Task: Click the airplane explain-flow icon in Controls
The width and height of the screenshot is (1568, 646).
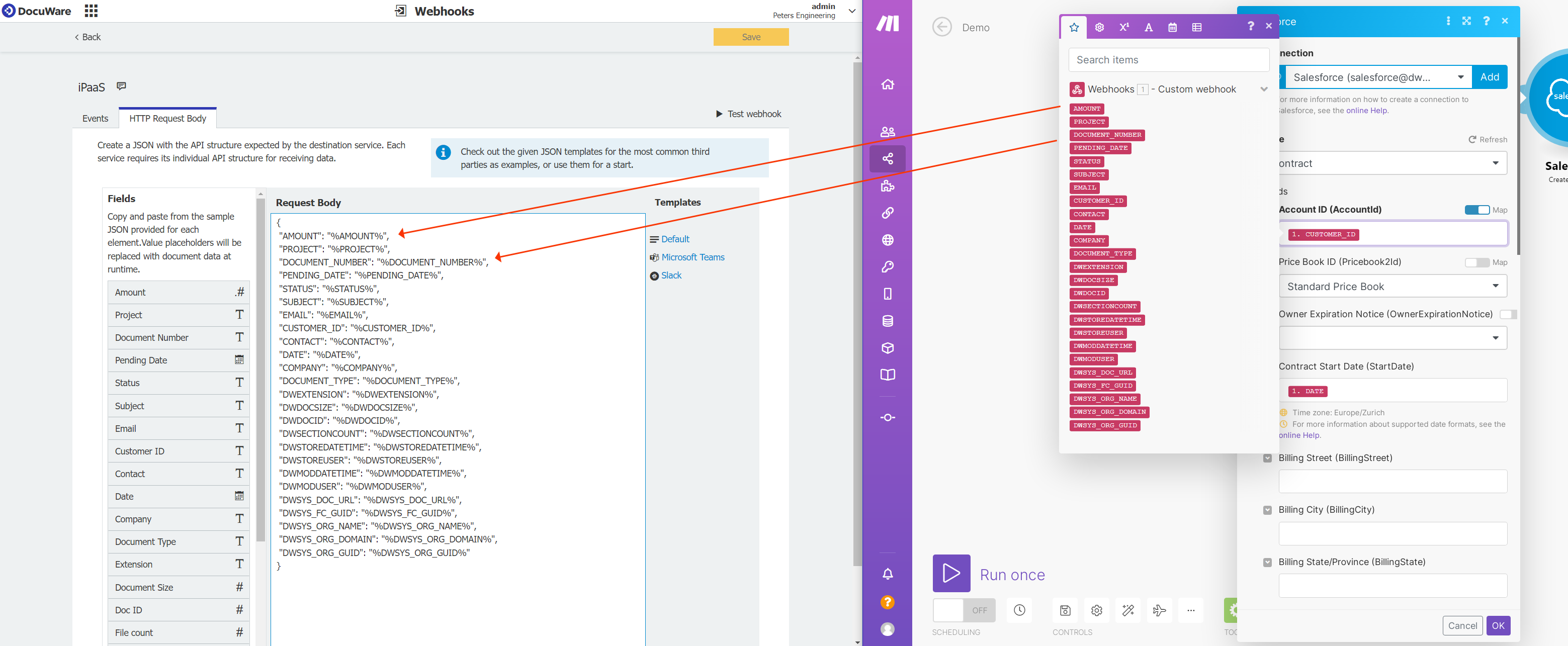Action: pyautogui.click(x=1159, y=610)
